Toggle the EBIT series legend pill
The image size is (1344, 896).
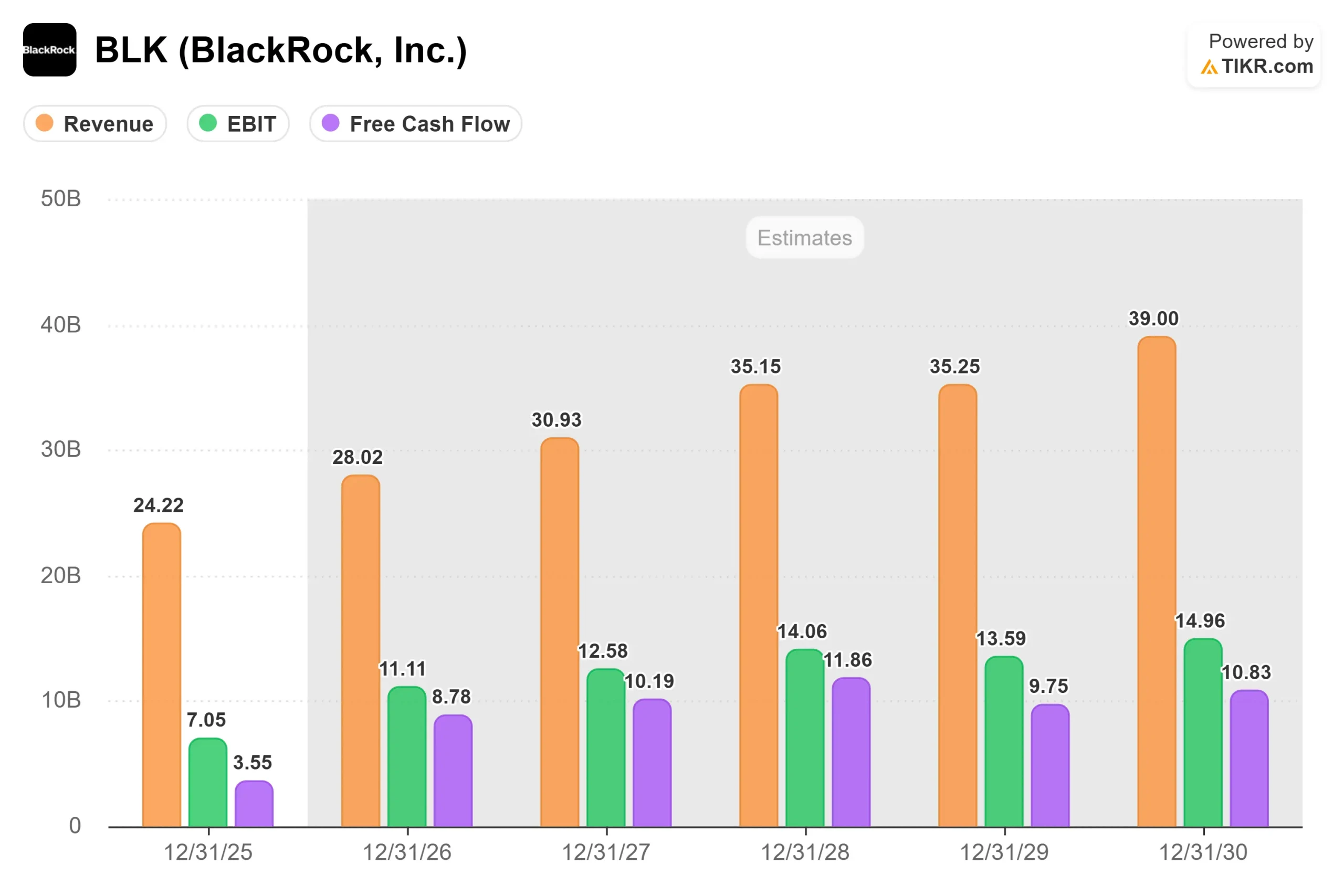[x=238, y=123]
